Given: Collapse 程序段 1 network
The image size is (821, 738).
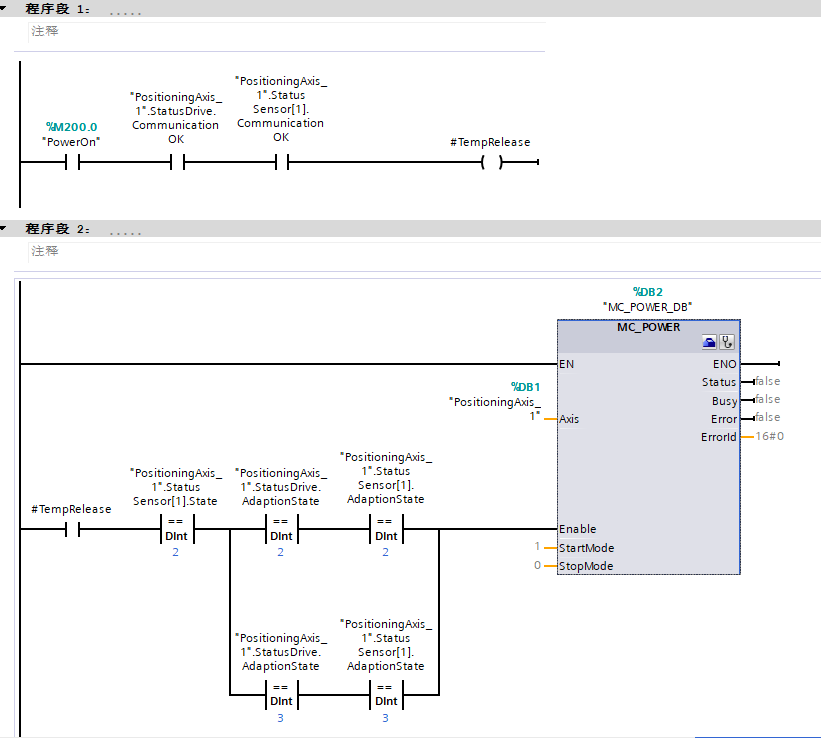Looking at the screenshot, I should point(7,7).
